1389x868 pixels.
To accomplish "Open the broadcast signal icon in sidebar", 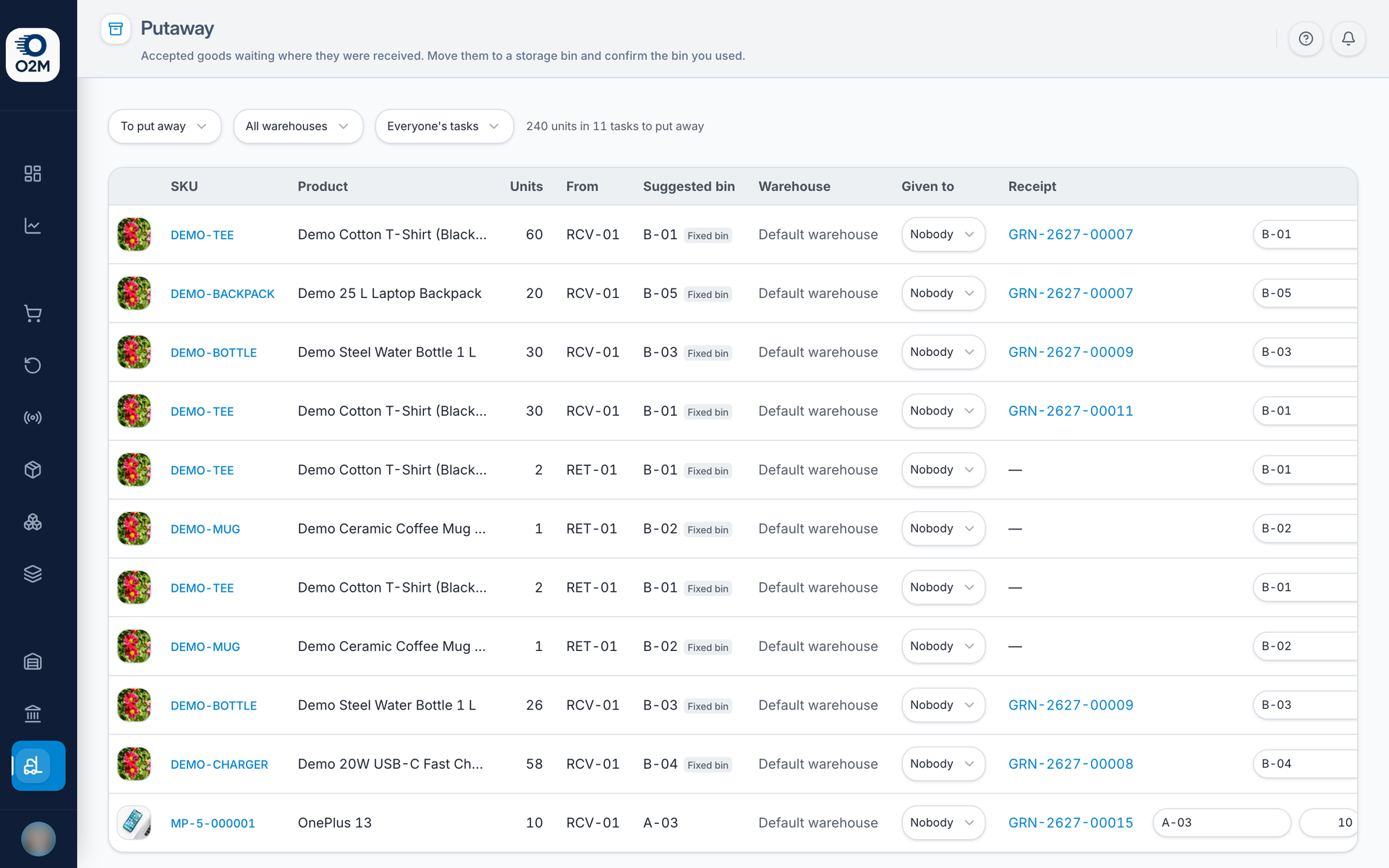I will (33, 417).
